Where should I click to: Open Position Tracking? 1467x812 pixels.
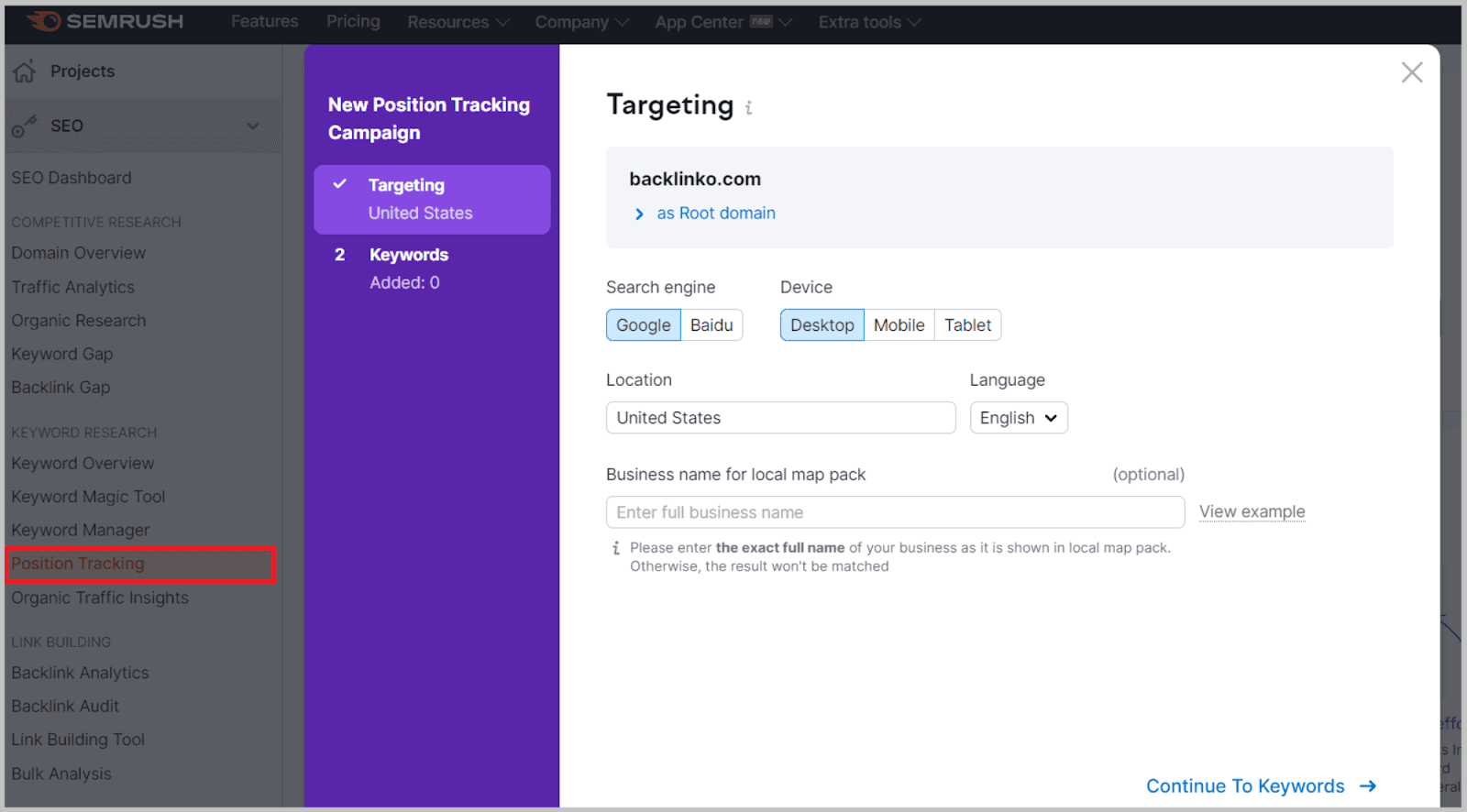point(141,565)
